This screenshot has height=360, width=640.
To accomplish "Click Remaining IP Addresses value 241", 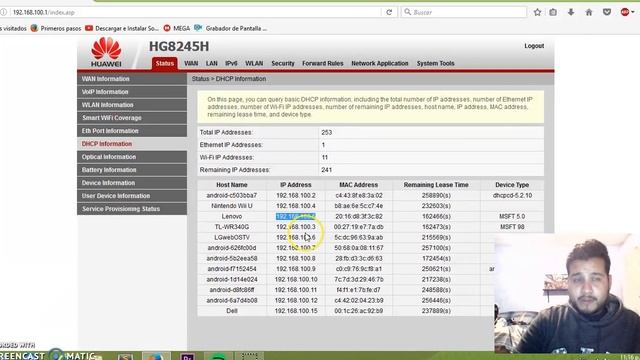I will 327,170.
